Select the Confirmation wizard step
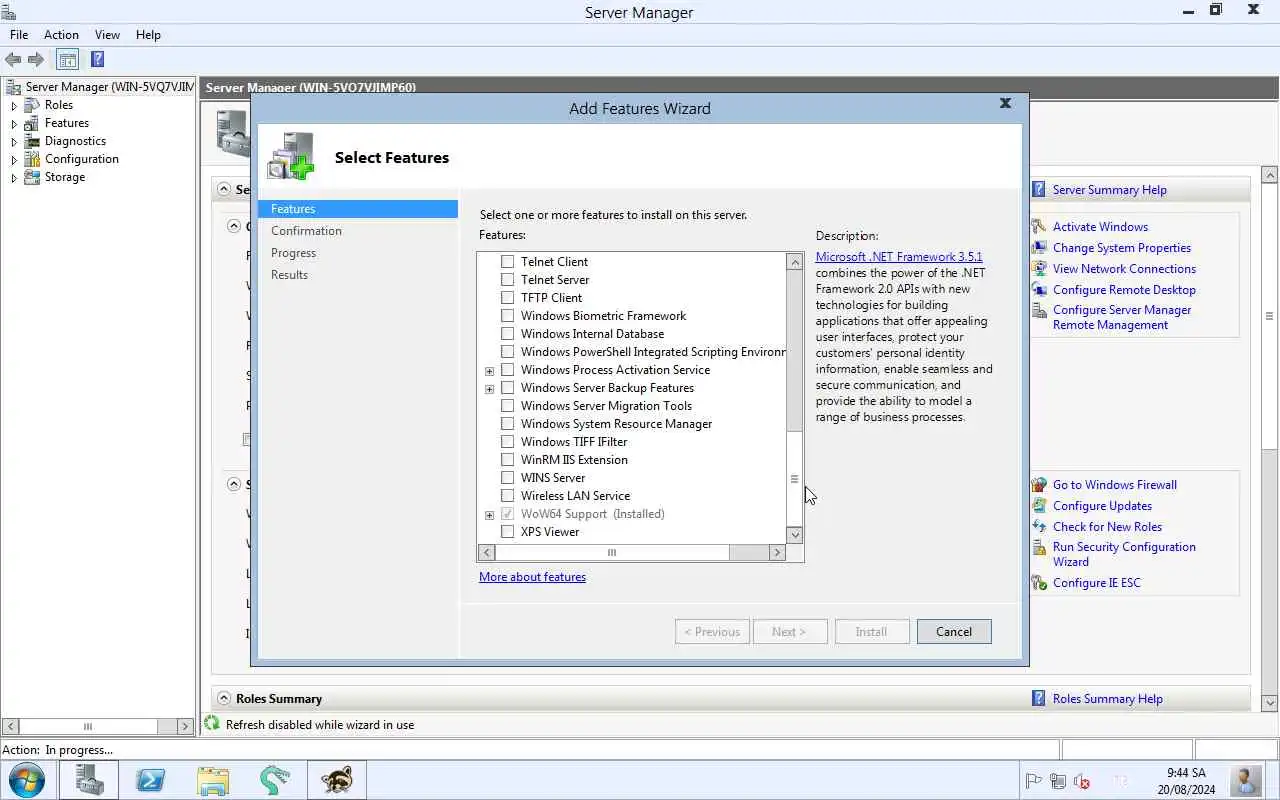The width and height of the screenshot is (1280, 800). [x=306, y=231]
